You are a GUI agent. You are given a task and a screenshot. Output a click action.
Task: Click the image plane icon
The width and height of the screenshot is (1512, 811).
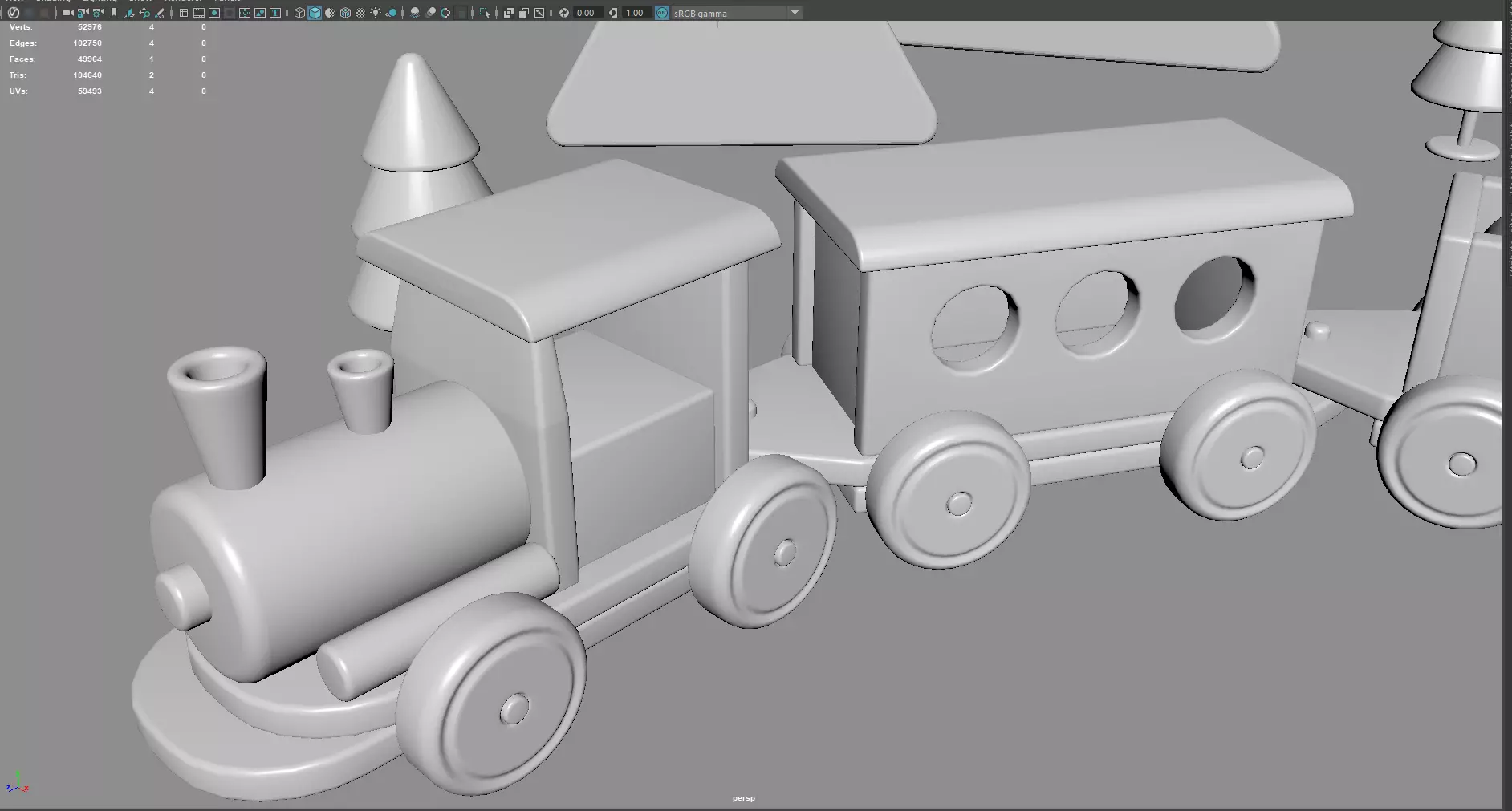point(128,13)
